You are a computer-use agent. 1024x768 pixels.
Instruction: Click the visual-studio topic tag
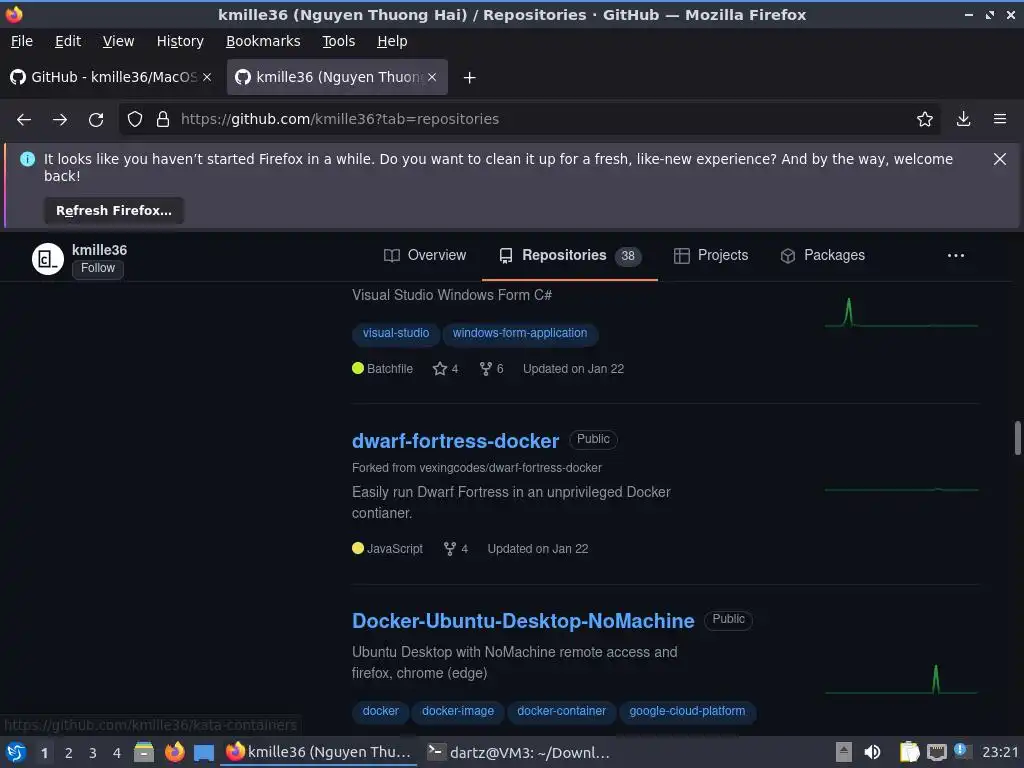(x=396, y=333)
